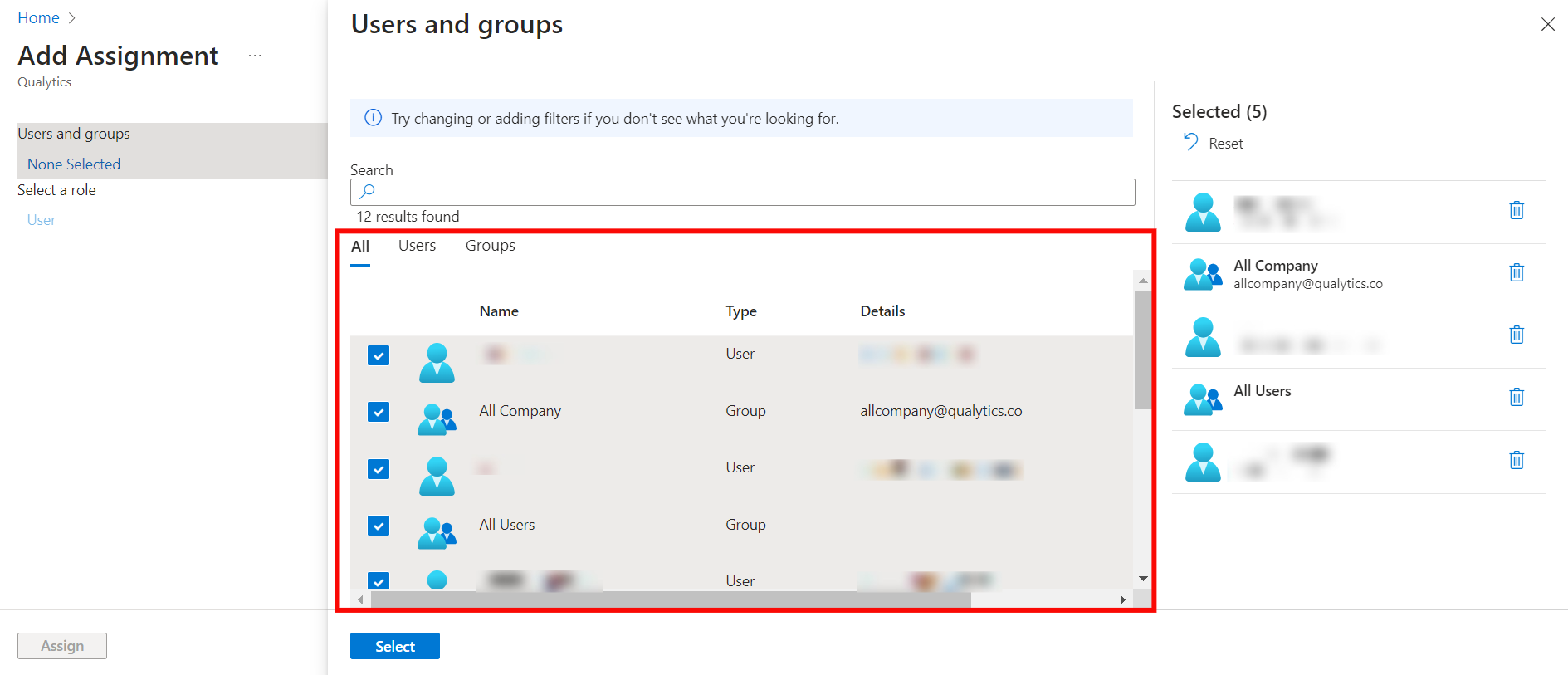1568x675 pixels.
Task: Open the ellipsis menu next to Add Assignment
Action: click(255, 56)
